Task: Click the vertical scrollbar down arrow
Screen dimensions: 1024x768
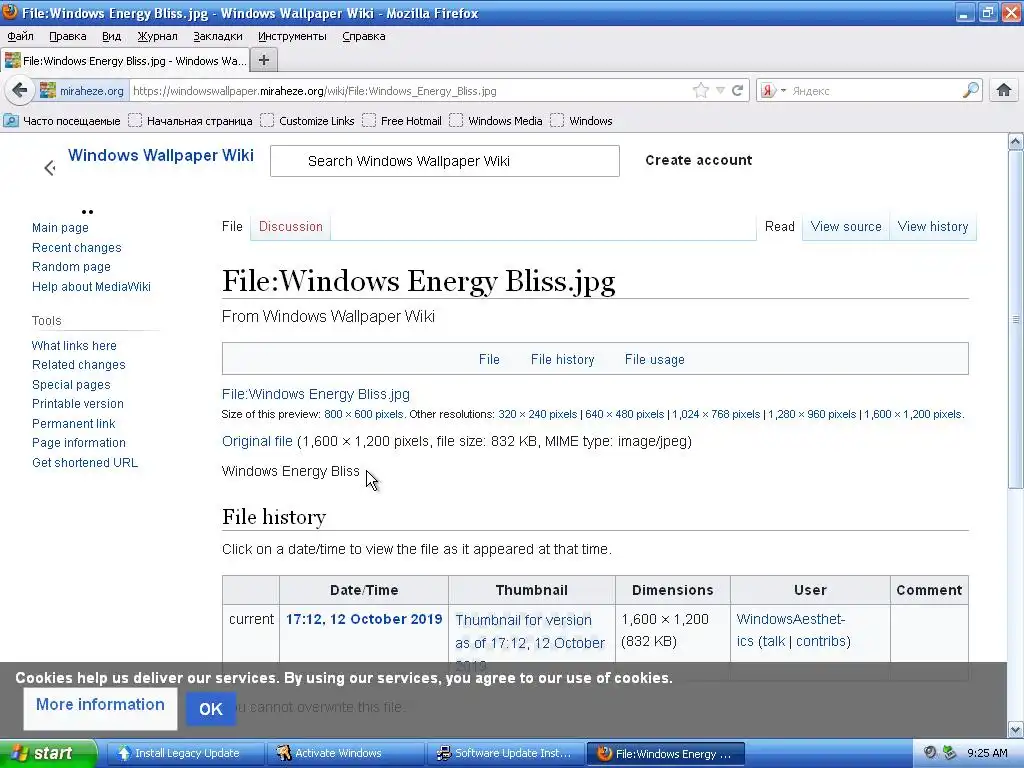Action: [x=1015, y=729]
